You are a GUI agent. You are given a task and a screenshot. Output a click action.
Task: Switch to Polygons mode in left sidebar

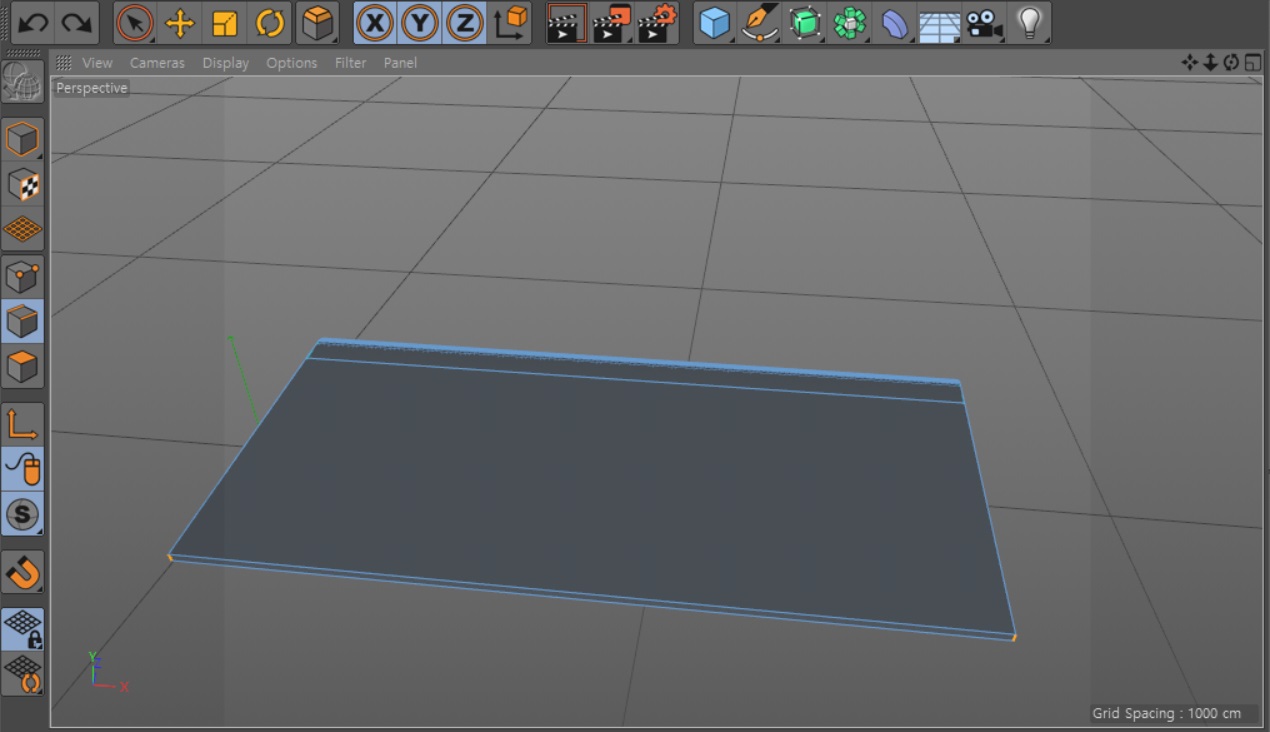coord(22,367)
